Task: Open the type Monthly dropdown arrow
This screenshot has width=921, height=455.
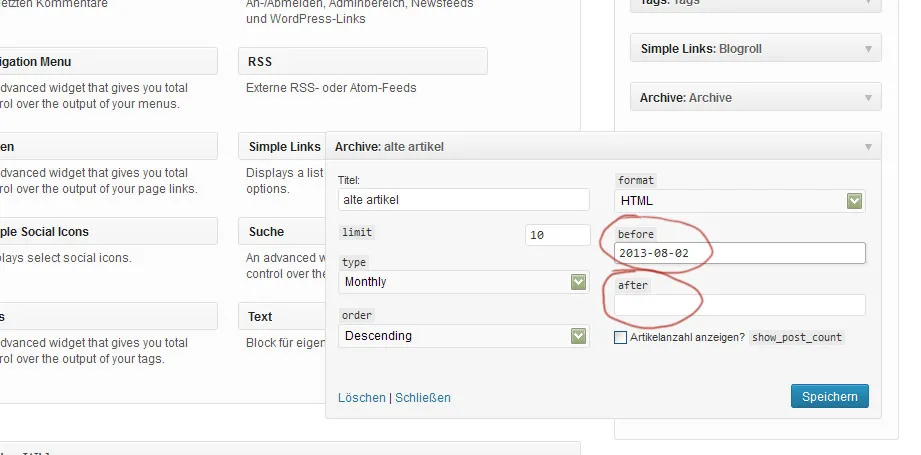Action: coord(579,282)
